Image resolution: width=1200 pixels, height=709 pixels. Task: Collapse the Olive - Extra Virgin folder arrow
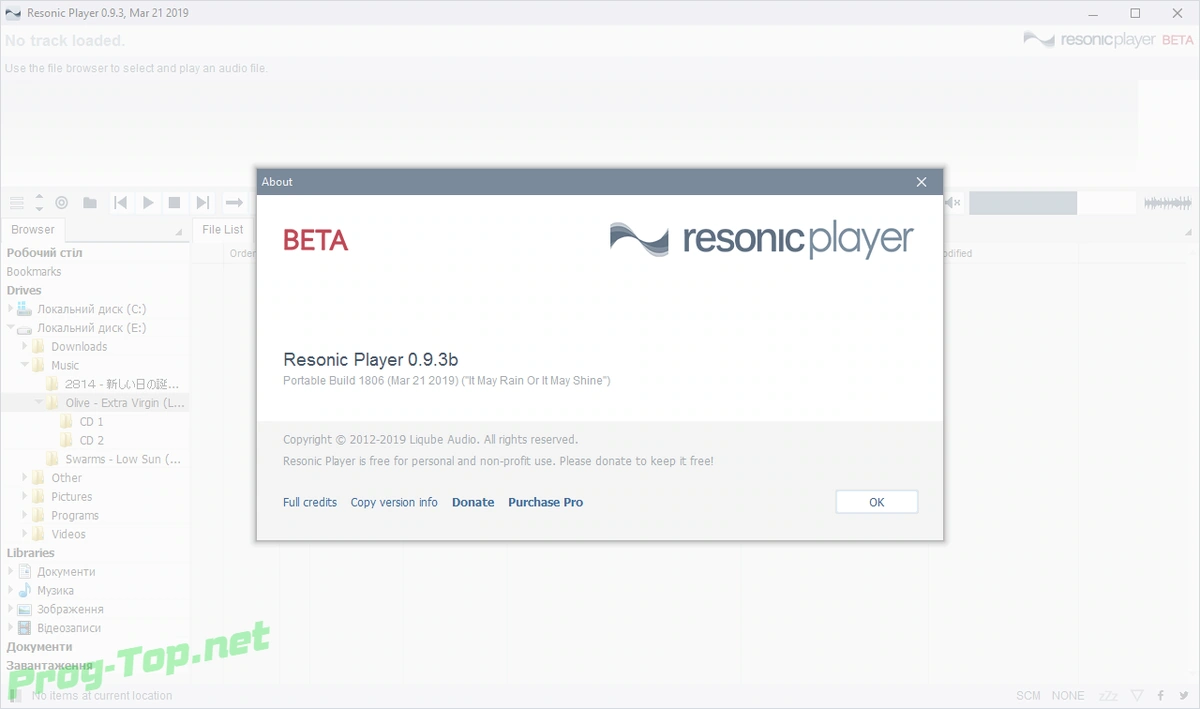[39, 403]
